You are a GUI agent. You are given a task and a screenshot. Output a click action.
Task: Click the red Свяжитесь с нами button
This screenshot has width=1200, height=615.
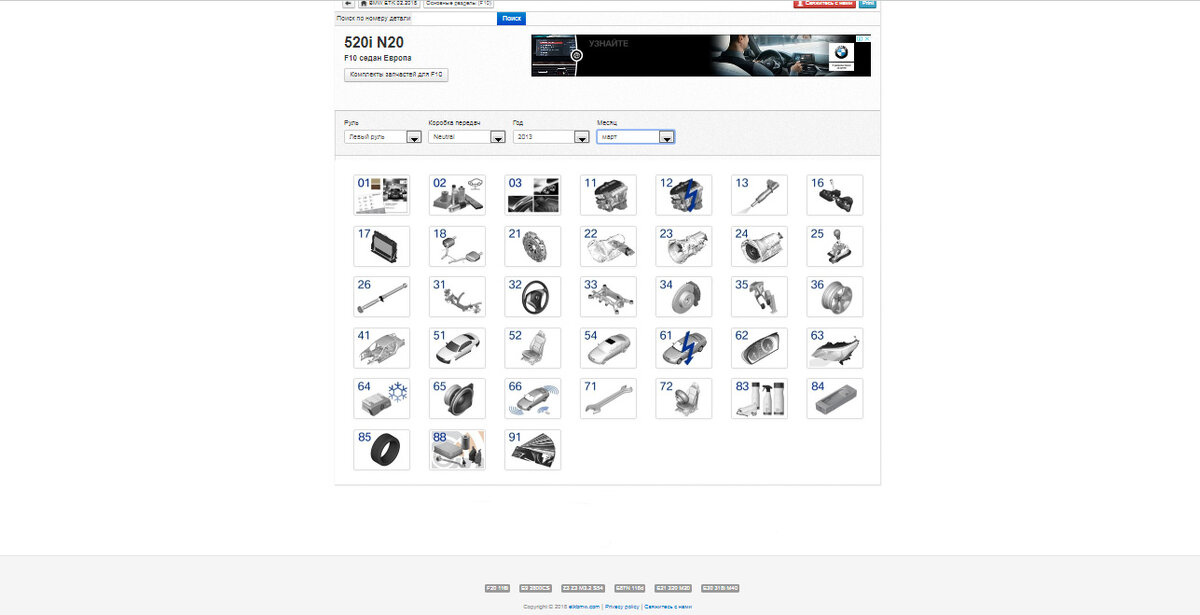(824, 4)
